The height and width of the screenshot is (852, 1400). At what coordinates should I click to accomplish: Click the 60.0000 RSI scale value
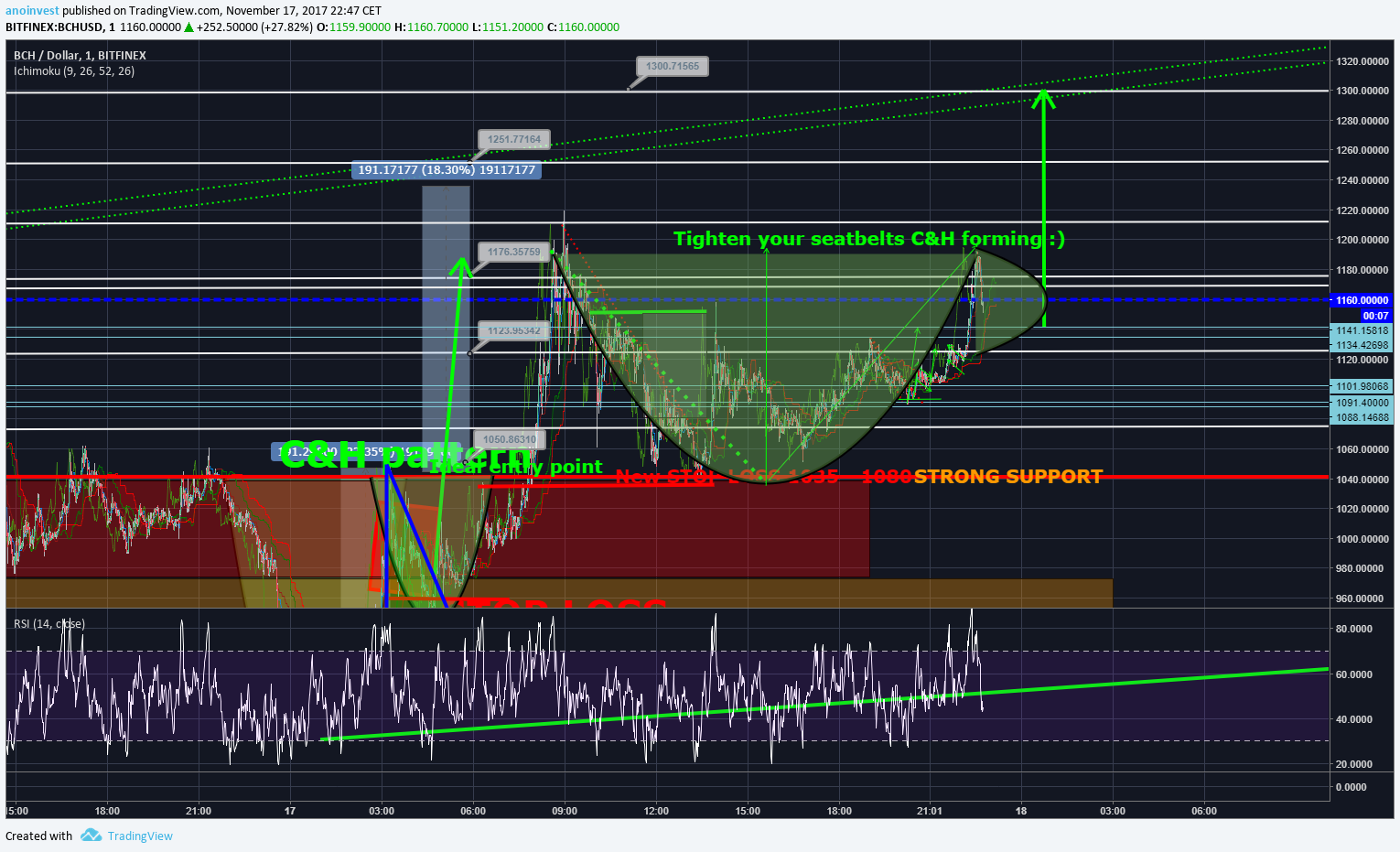1353,674
